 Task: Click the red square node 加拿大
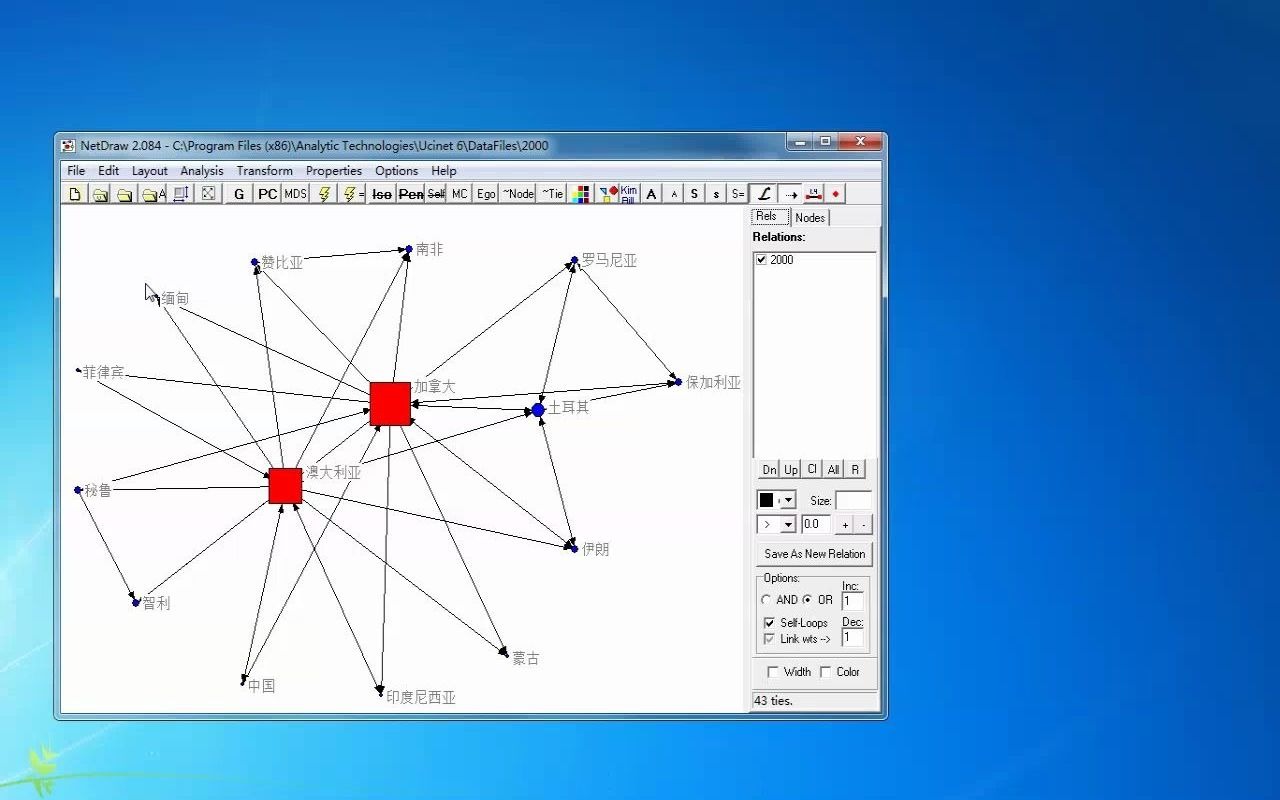point(390,404)
